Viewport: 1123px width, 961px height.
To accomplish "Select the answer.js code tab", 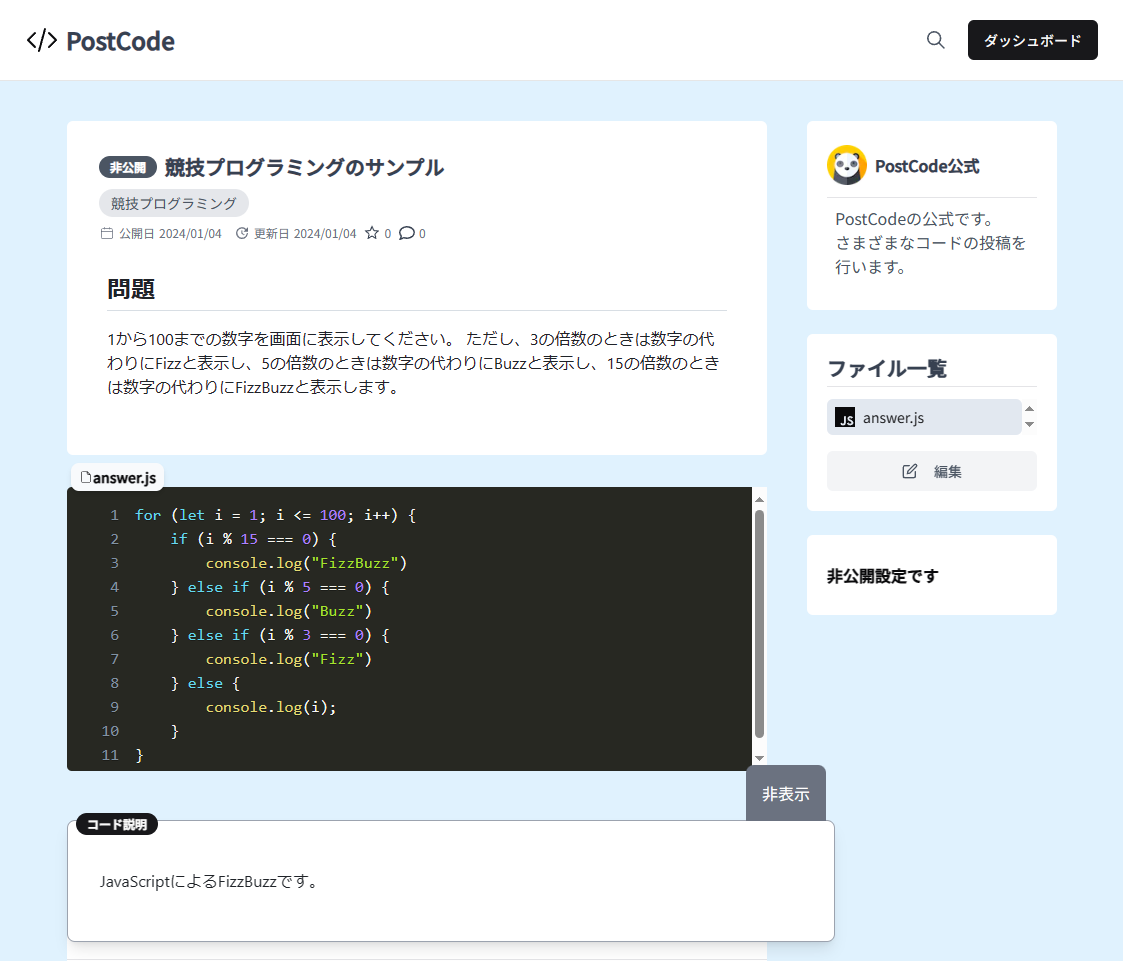I will pos(117,478).
